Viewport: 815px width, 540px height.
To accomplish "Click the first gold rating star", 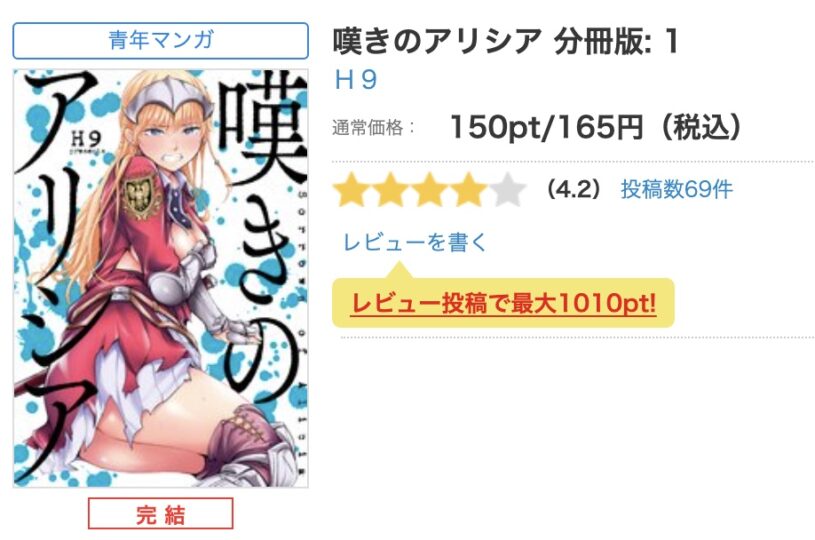I will pyautogui.click(x=351, y=190).
